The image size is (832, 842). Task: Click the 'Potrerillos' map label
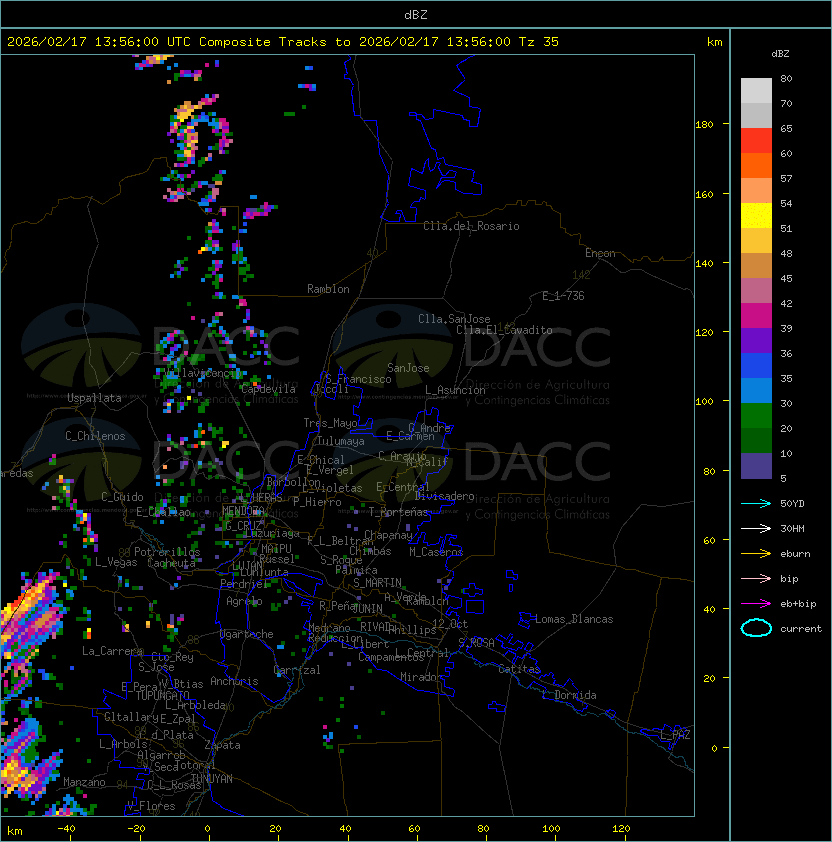pyautogui.click(x=167, y=552)
